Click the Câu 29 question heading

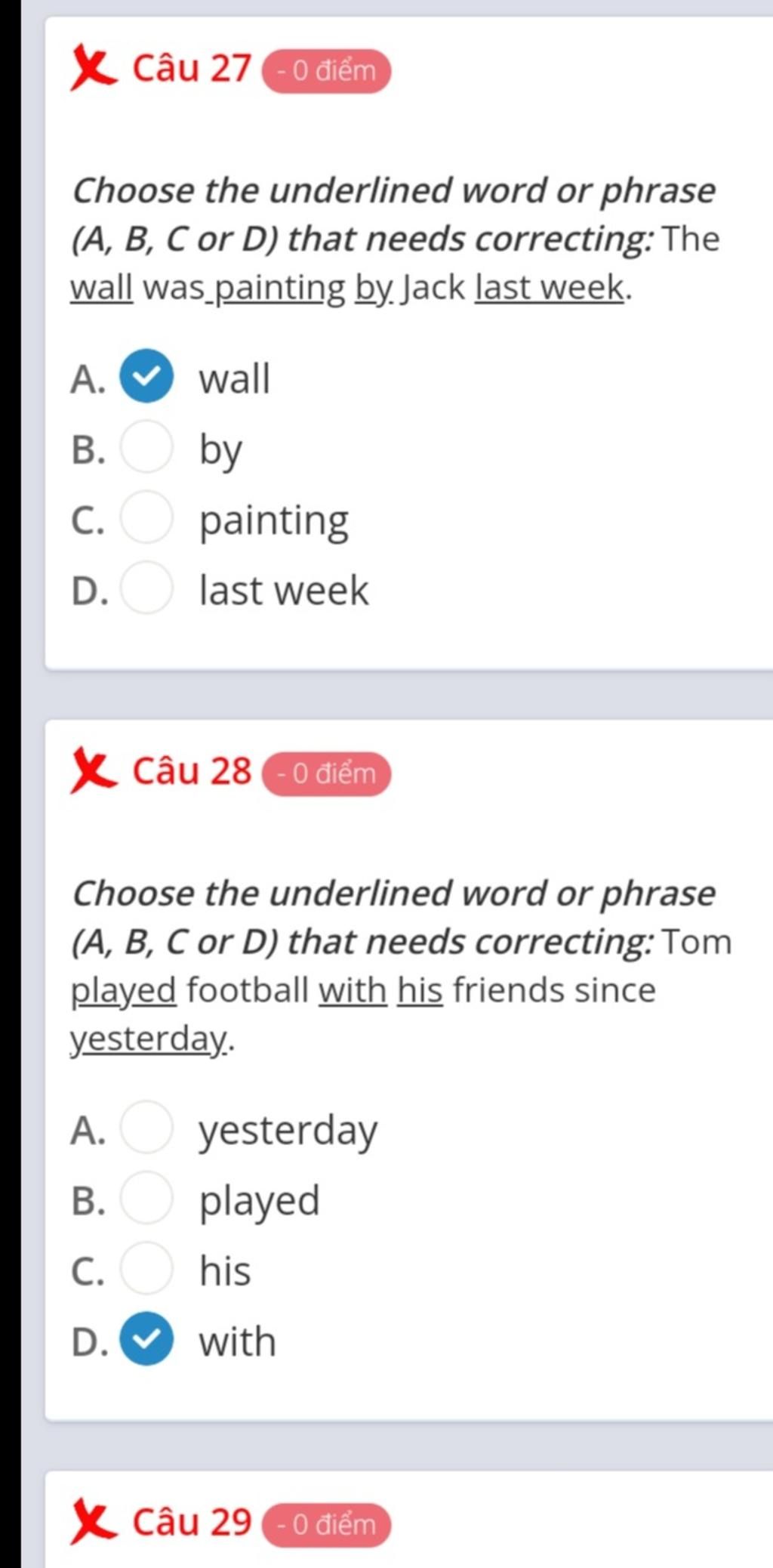[x=191, y=1522]
